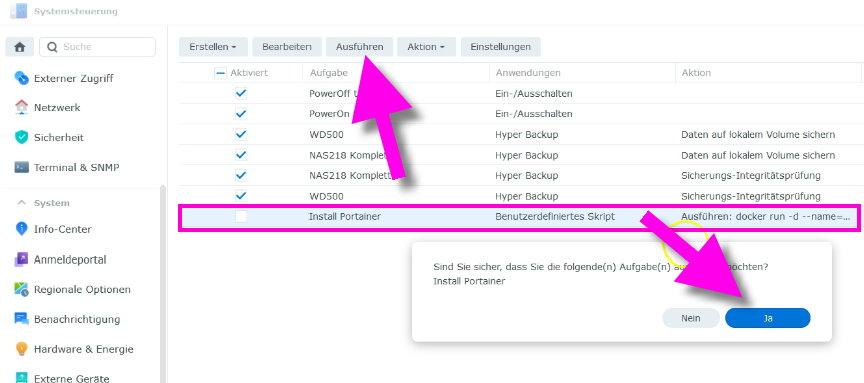Click the Suche search field

click(x=98, y=47)
